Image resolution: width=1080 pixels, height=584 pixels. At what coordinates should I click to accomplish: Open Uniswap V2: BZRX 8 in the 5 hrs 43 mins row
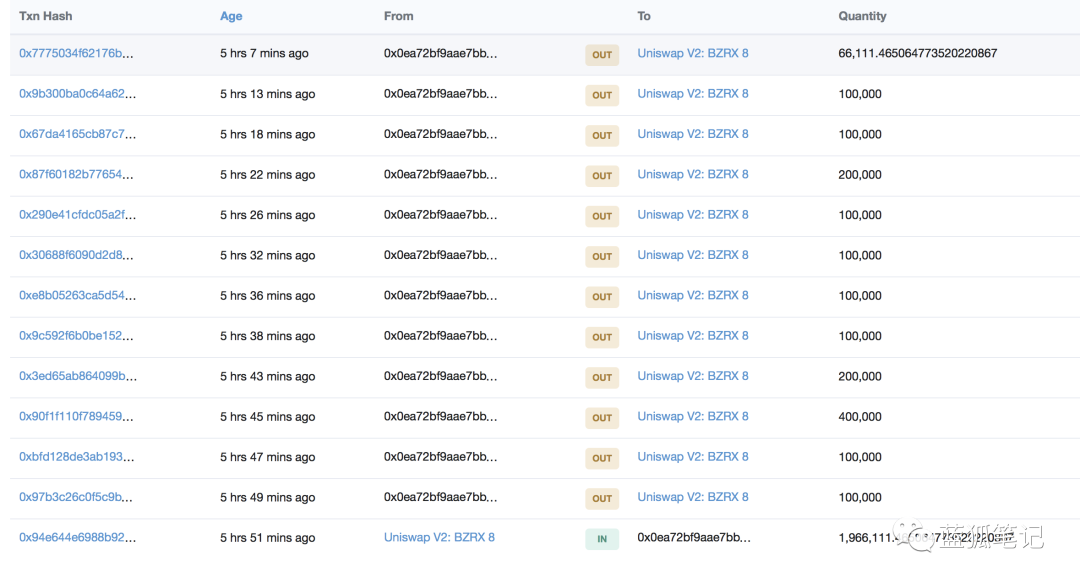(693, 375)
